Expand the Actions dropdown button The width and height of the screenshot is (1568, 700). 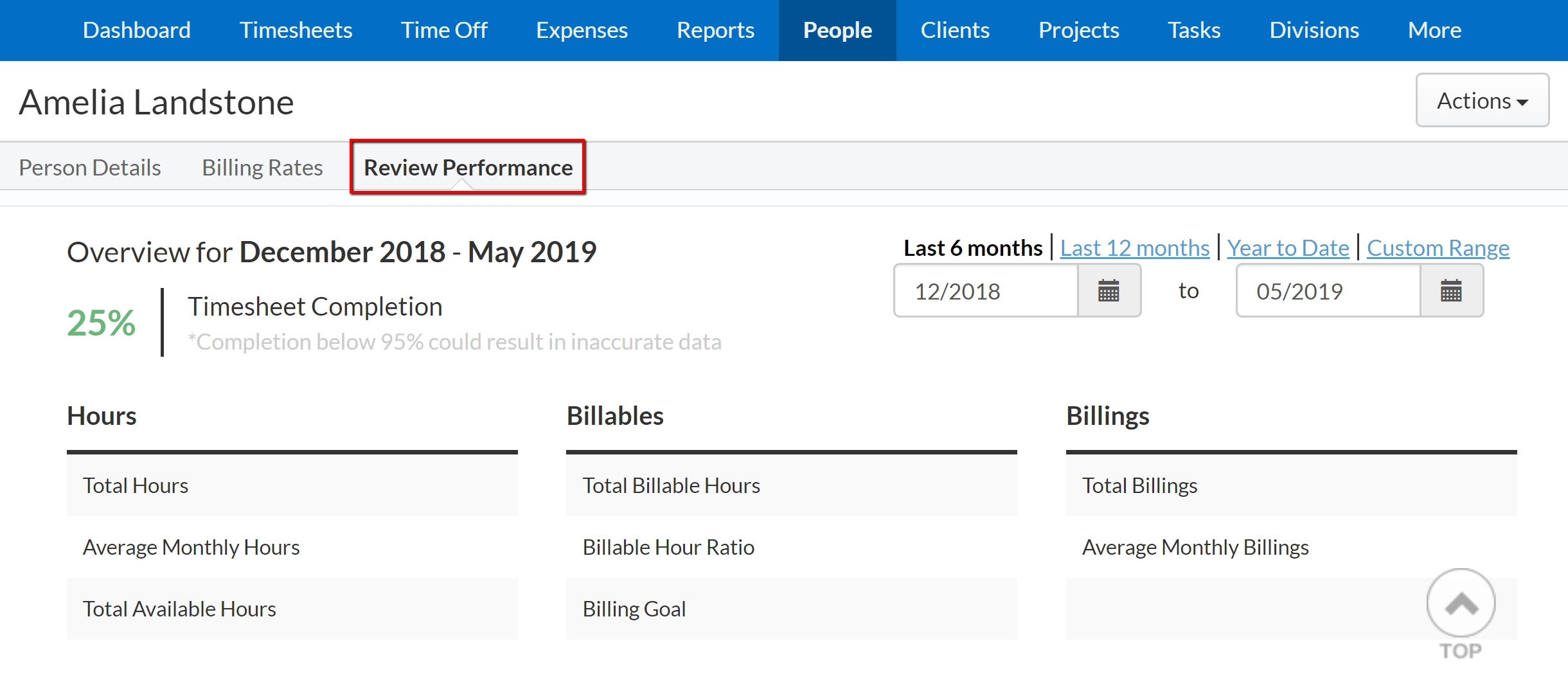click(1483, 100)
